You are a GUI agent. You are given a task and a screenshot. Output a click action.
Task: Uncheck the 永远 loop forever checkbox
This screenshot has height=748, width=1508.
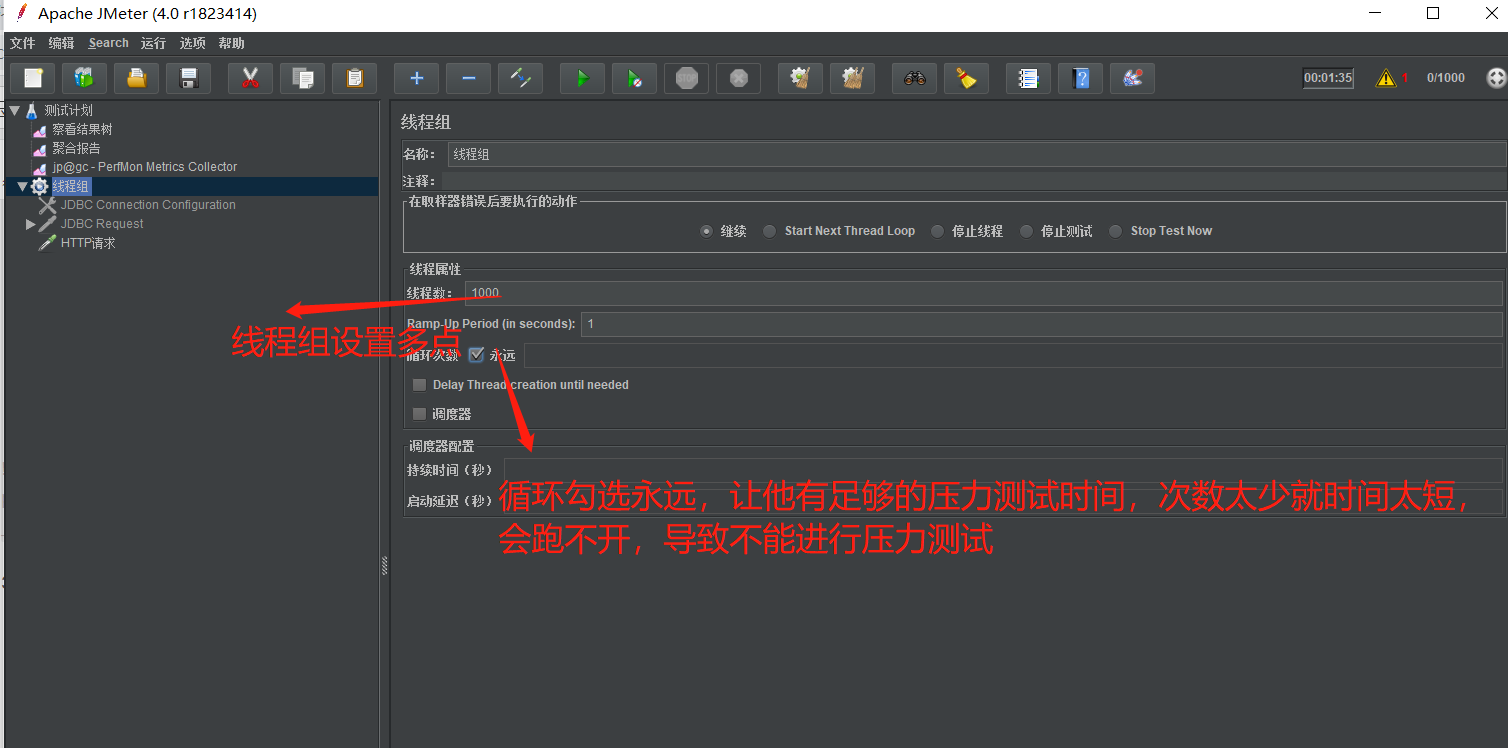476,355
